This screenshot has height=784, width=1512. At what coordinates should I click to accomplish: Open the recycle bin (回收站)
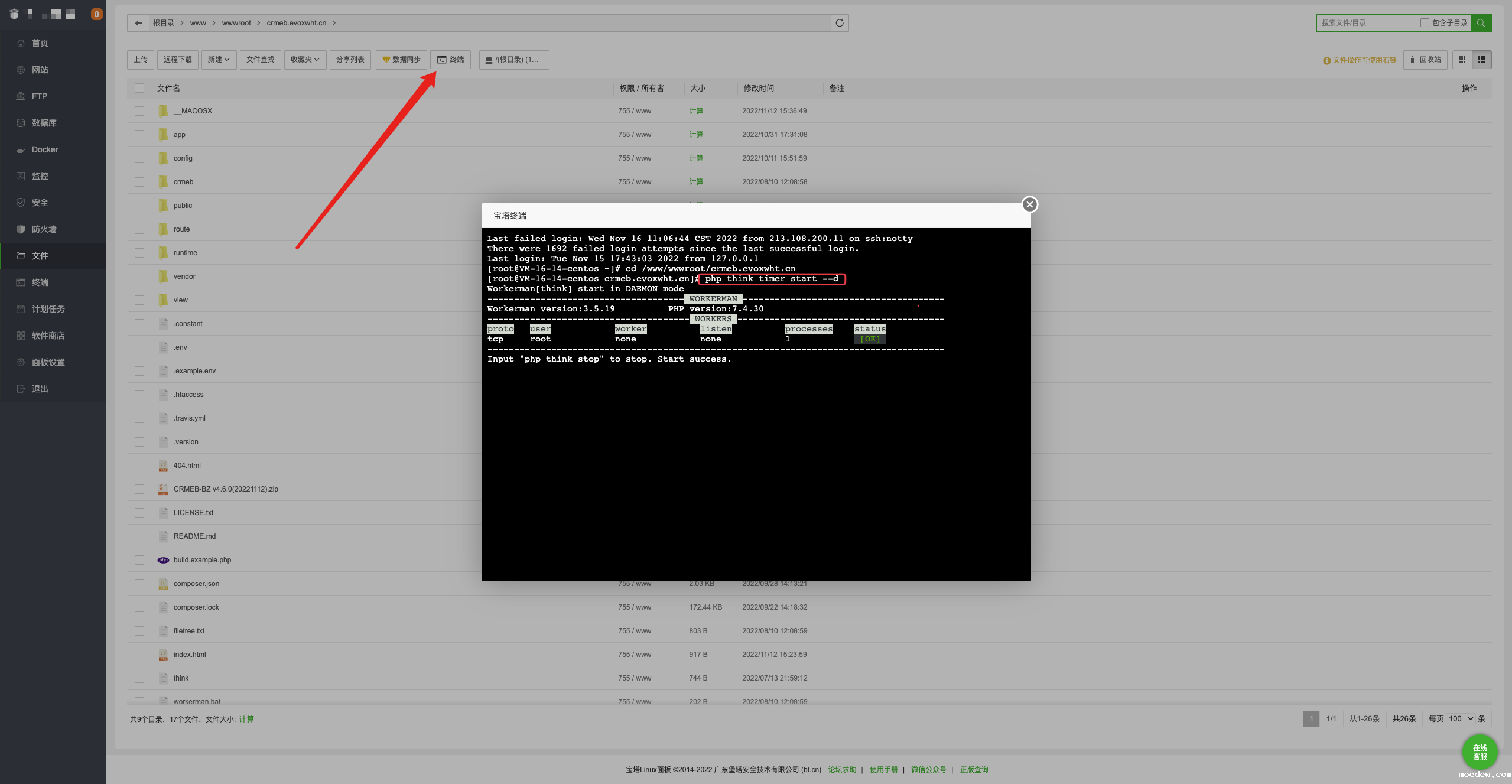1425,60
